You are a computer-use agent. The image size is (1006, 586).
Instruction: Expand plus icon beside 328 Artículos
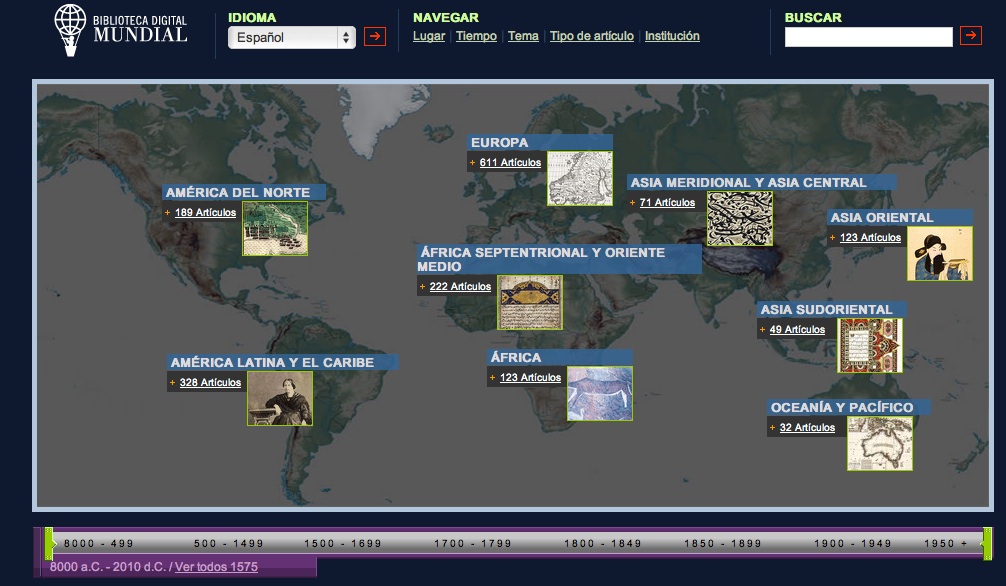[x=172, y=383]
